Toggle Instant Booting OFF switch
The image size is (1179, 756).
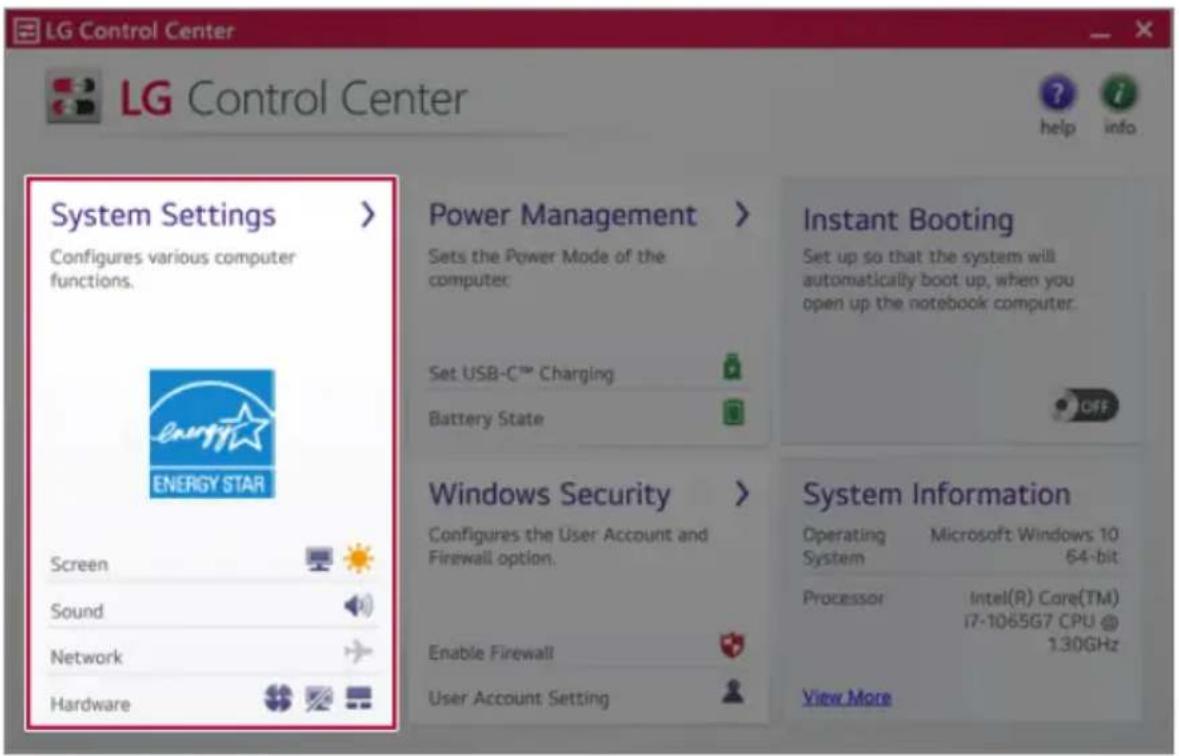tap(1085, 407)
